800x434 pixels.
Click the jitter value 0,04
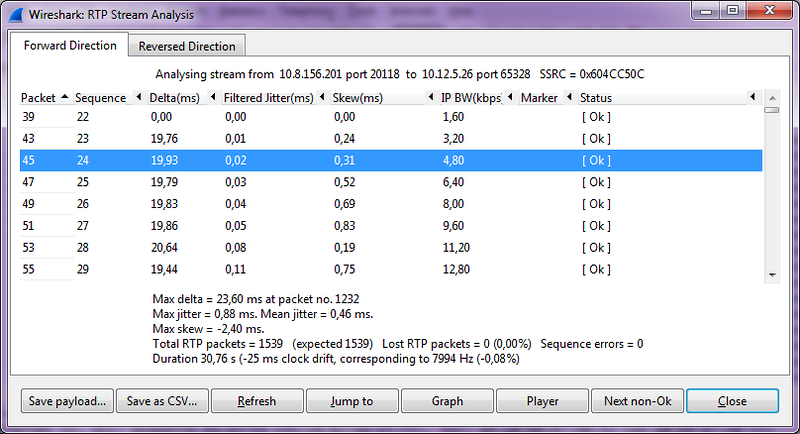[x=235, y=204]
